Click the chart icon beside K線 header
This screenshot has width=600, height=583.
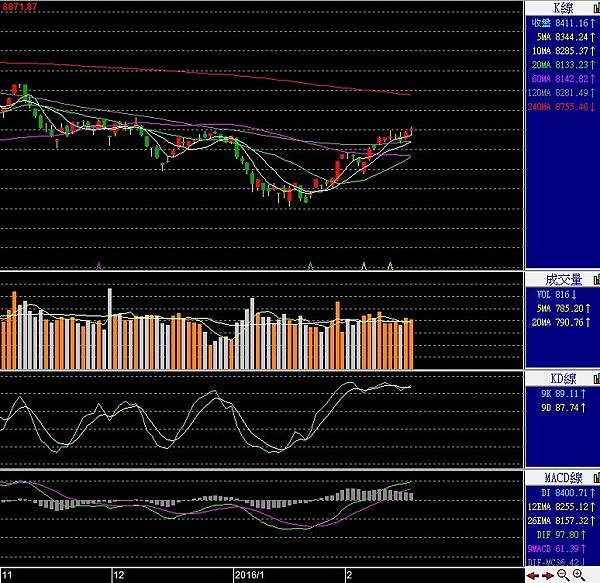coord(597,8)
